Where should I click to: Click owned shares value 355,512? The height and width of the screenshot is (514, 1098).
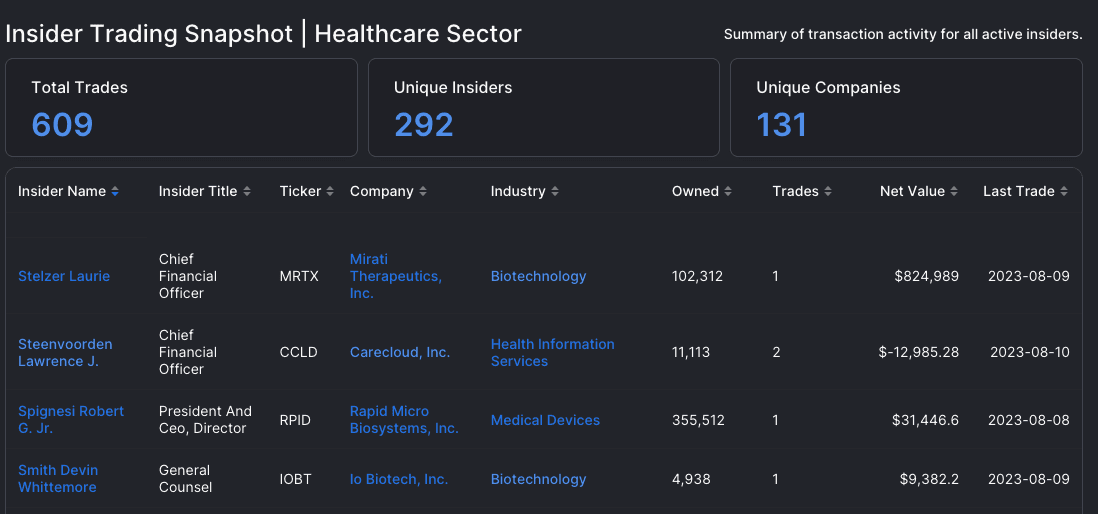point(698,420)
